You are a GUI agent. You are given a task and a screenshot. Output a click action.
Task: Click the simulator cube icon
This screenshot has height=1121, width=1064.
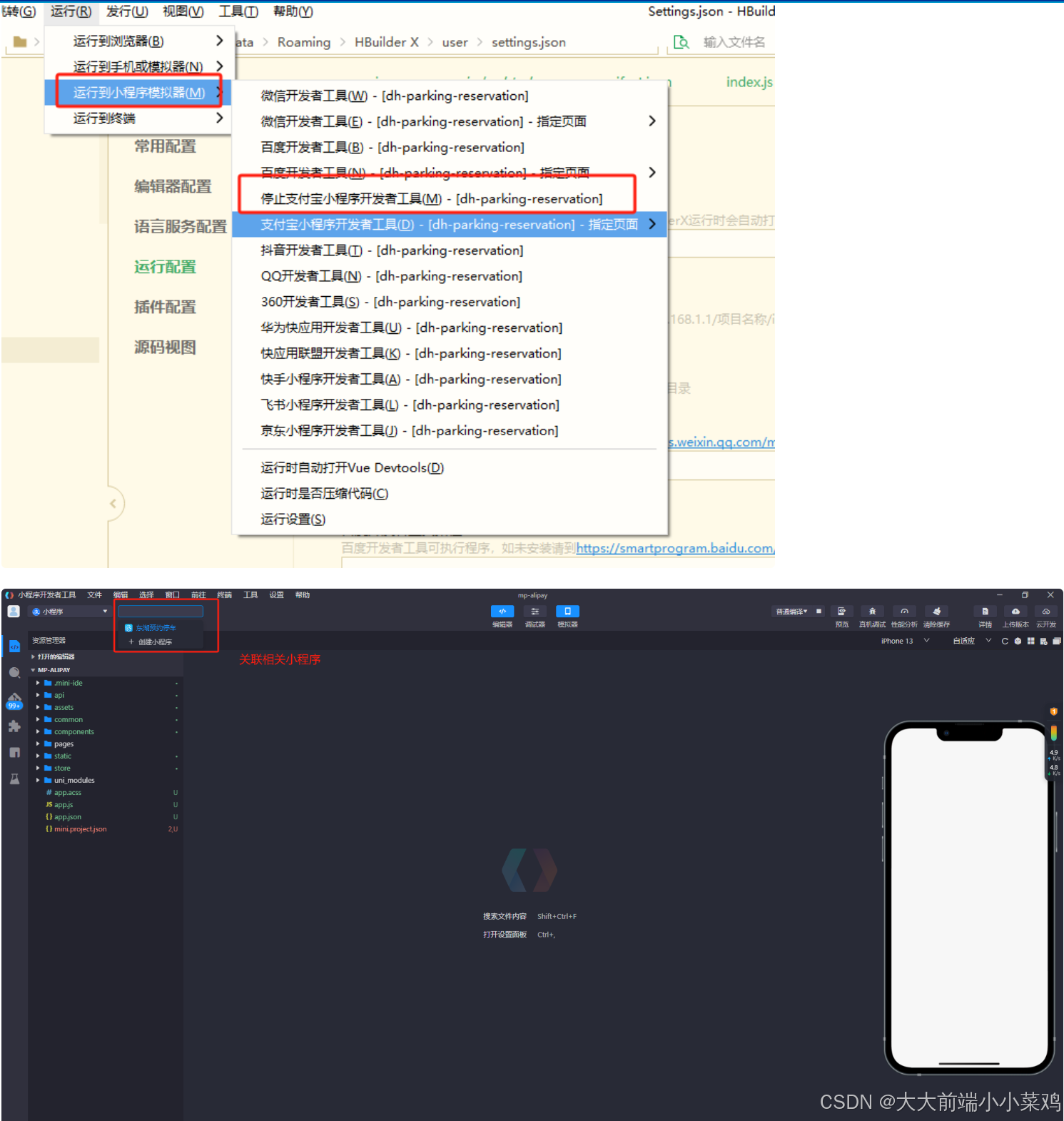[1018, 641]
